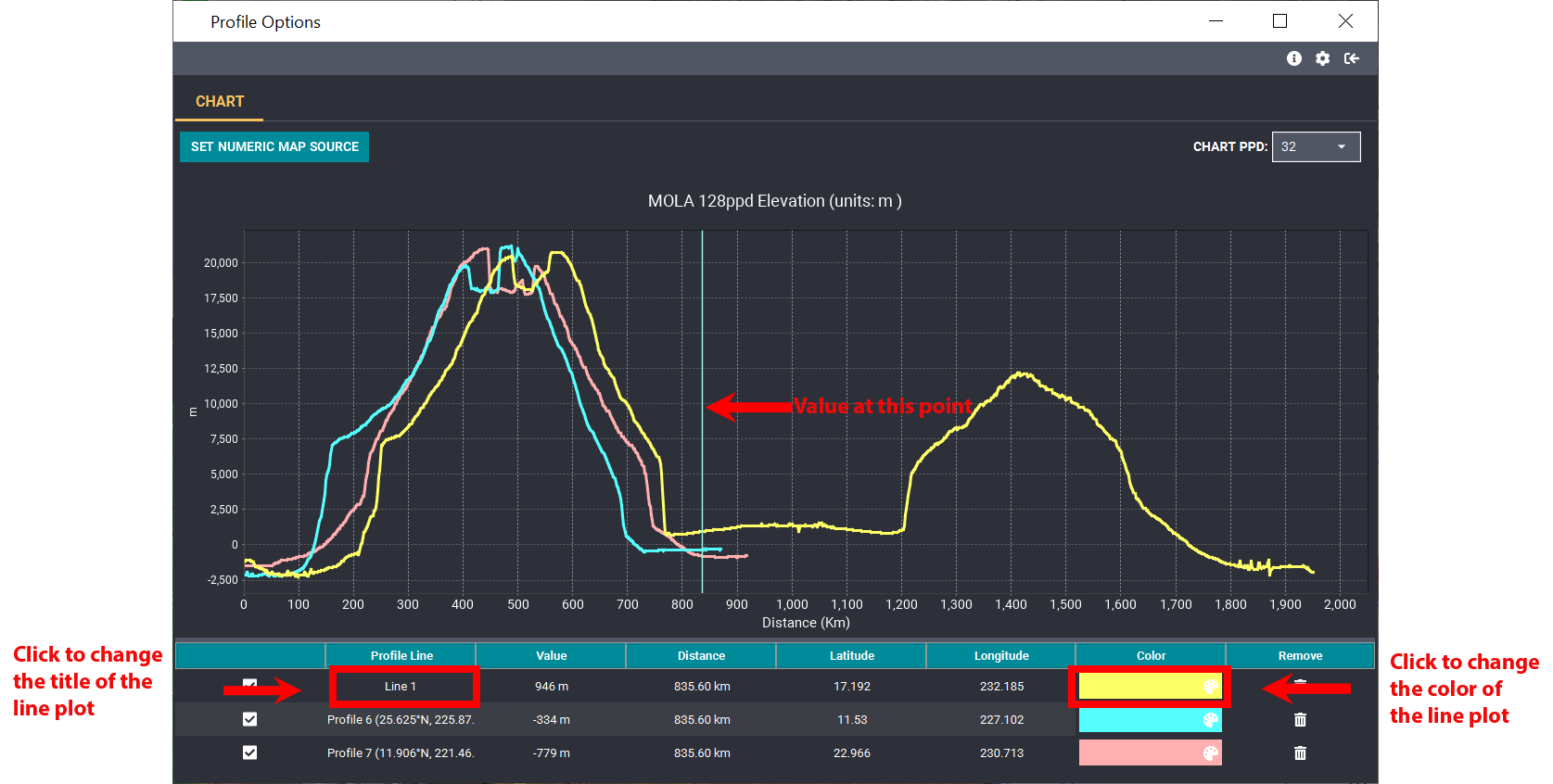Click latitude cell 17.192
Viewport: 1553px width, 784px height.
coord(851,687)
